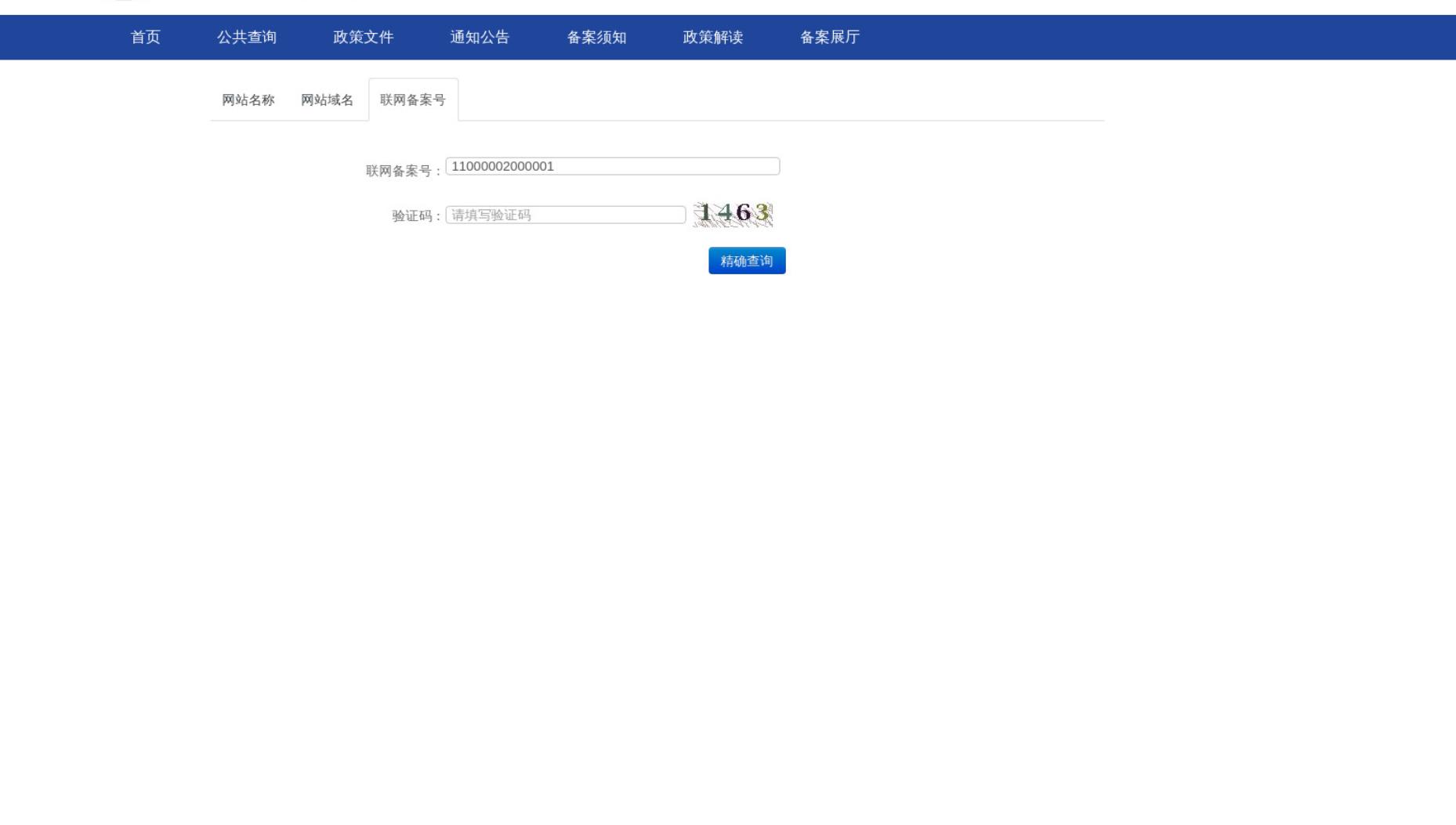Open the 备案展厅 navigation item

[x=830, y=38]
